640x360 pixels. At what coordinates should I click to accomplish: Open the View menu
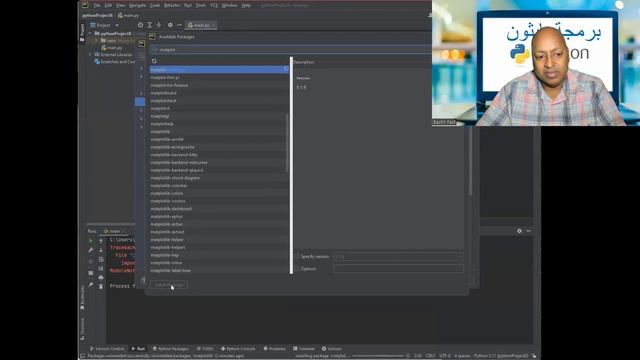[121, 5]
